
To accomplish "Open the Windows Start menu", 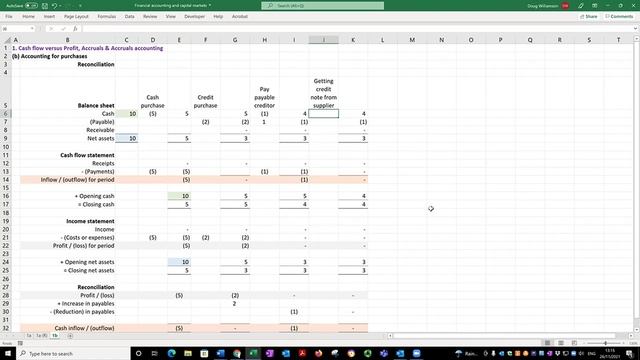I will coord(8,353).
